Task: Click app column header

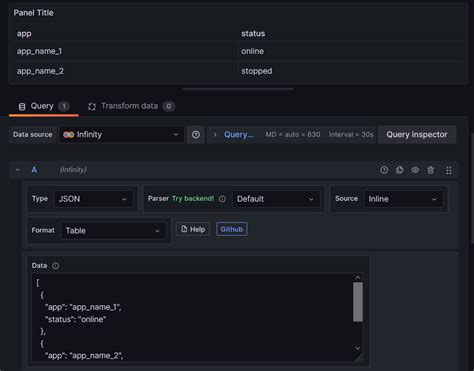Action: (24, 34)
